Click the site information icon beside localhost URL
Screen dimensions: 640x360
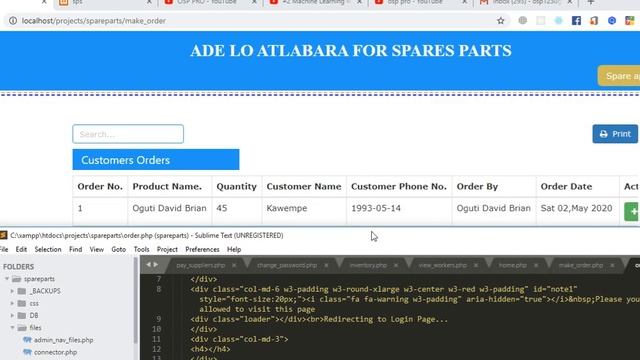(x=13, y=20)
